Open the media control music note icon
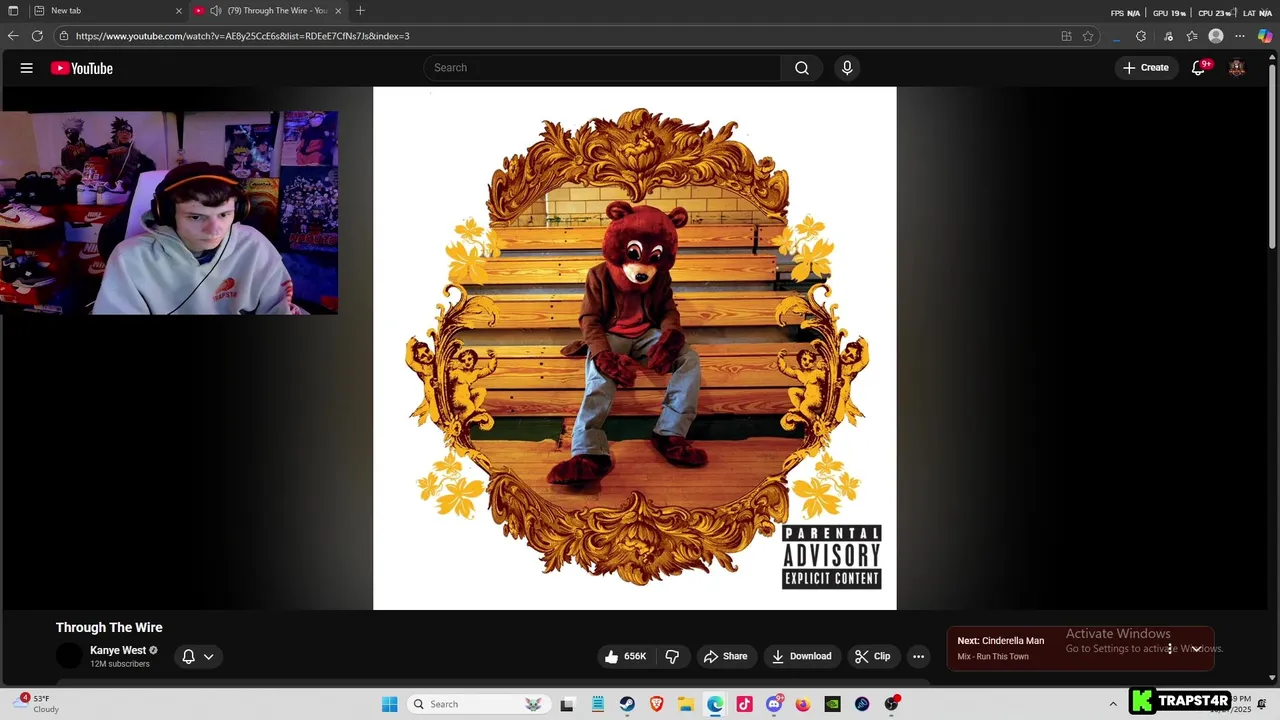1280x720 pixels. 1168,36
